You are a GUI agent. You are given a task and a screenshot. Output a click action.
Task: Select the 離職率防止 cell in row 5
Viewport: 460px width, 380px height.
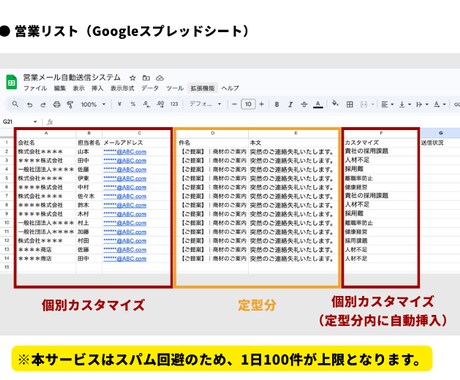point(381,178)
